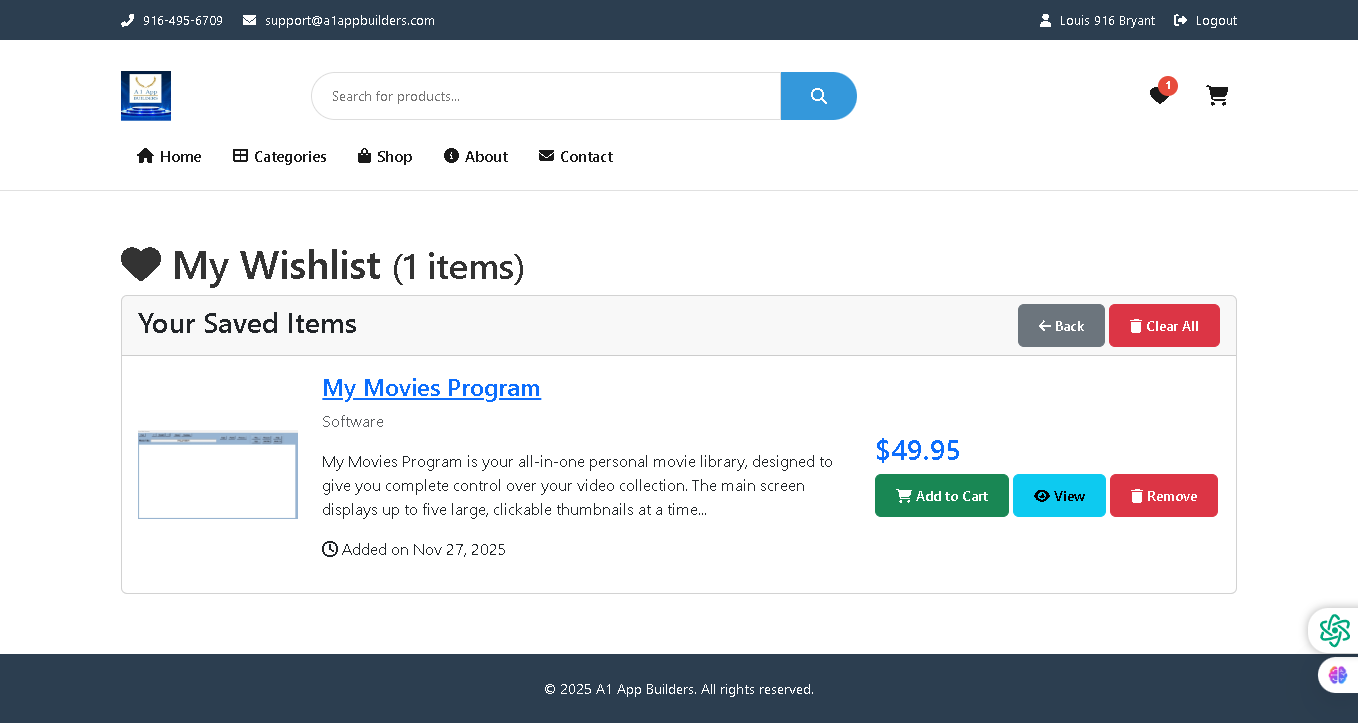The image size is (1358, 723).
Task: Go to the Home menu item
Action: 169,156
